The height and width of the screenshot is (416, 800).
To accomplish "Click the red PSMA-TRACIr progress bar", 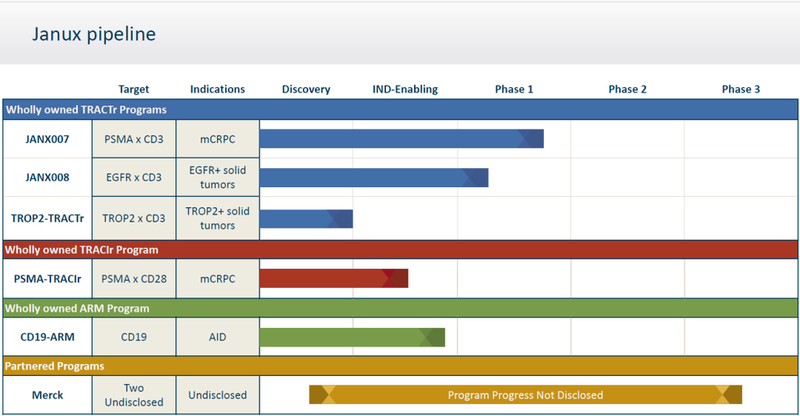I will point(334,279).
